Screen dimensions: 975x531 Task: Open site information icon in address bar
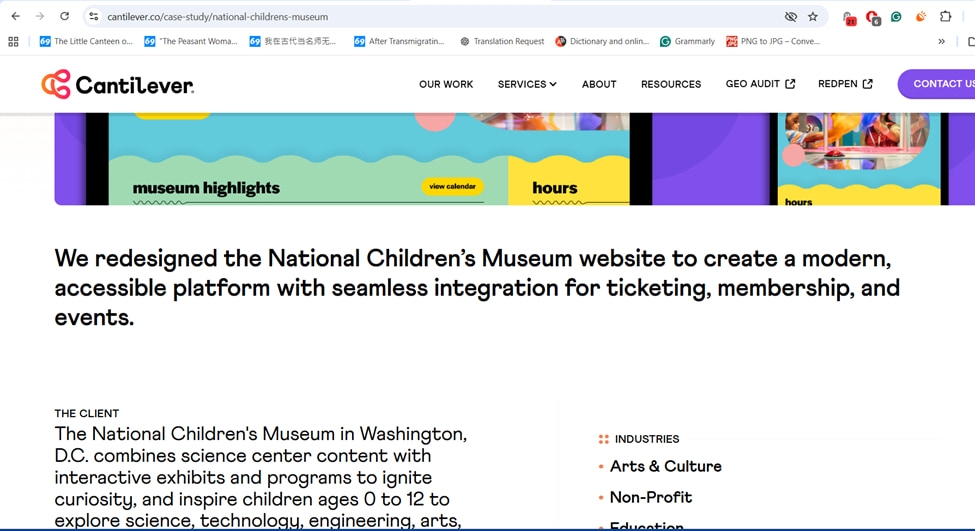tap(94, 17)
